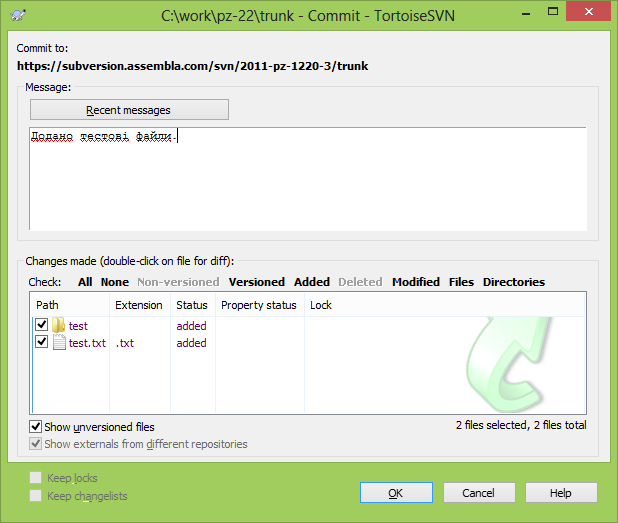618x523 pixels.
Task: Check All items link
Action: (85, 282)
